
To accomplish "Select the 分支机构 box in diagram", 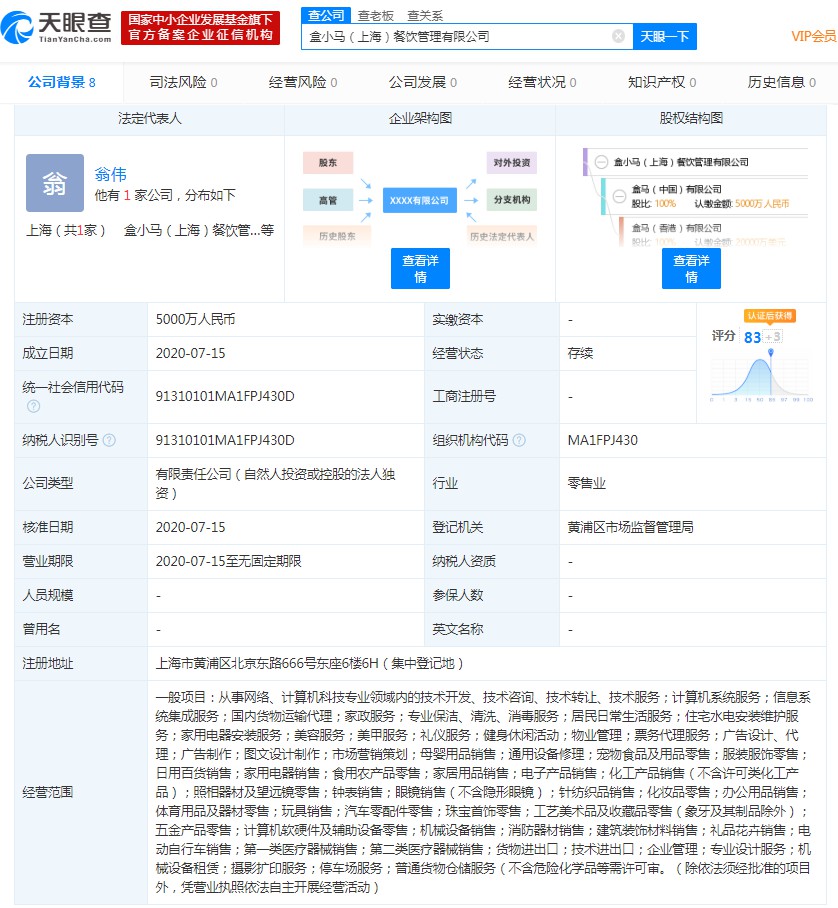I will point(512,200).
